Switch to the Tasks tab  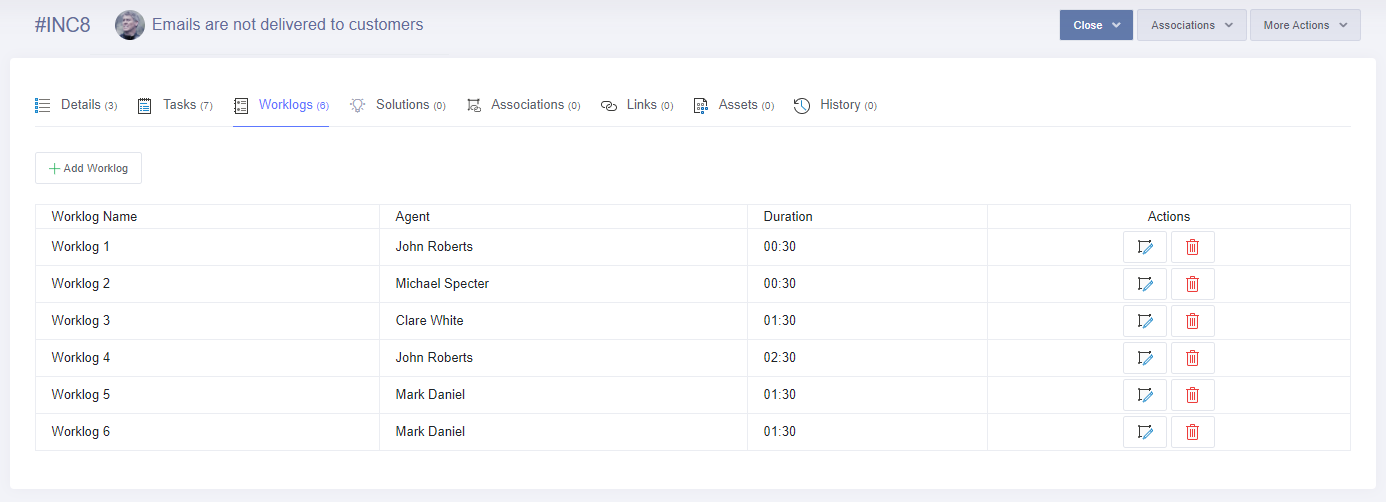(x=175, y=105)
